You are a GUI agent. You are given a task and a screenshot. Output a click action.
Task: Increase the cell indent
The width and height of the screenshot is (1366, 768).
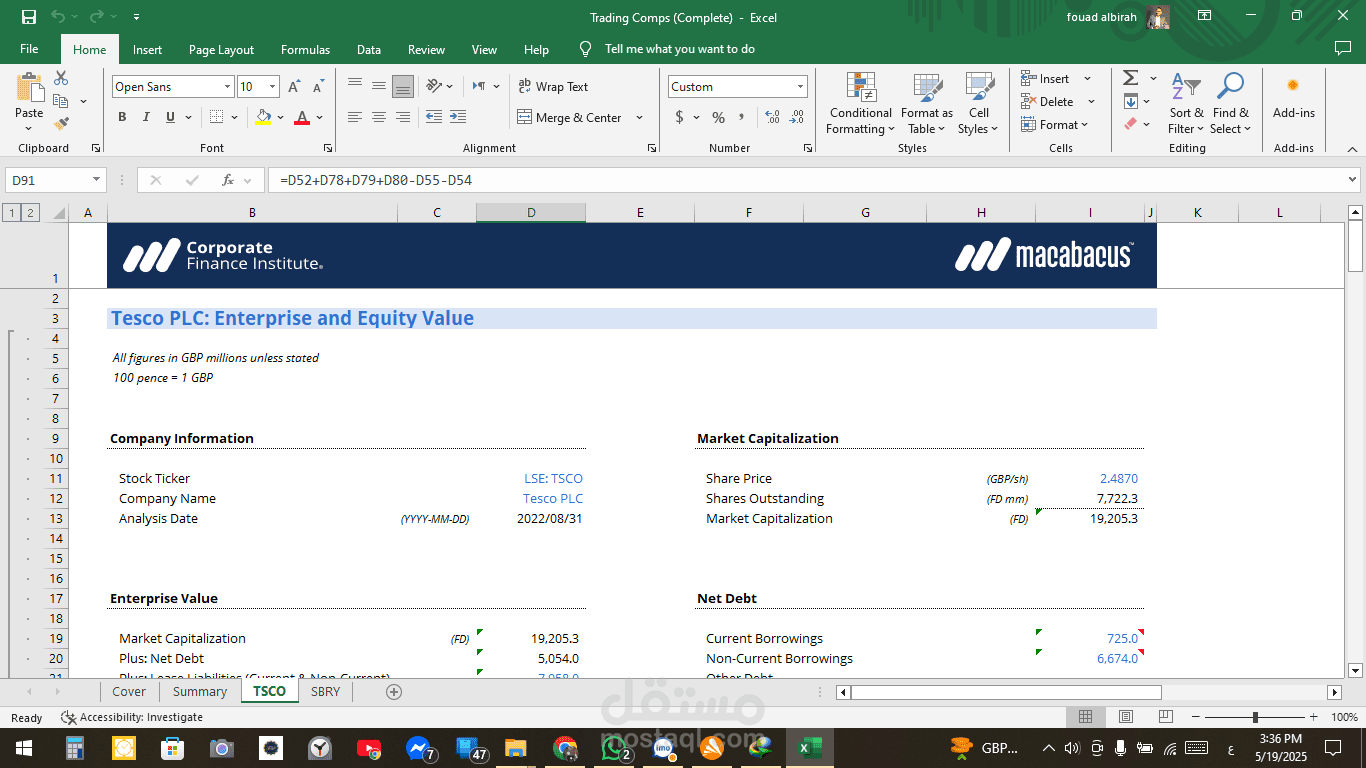point(458,118)
